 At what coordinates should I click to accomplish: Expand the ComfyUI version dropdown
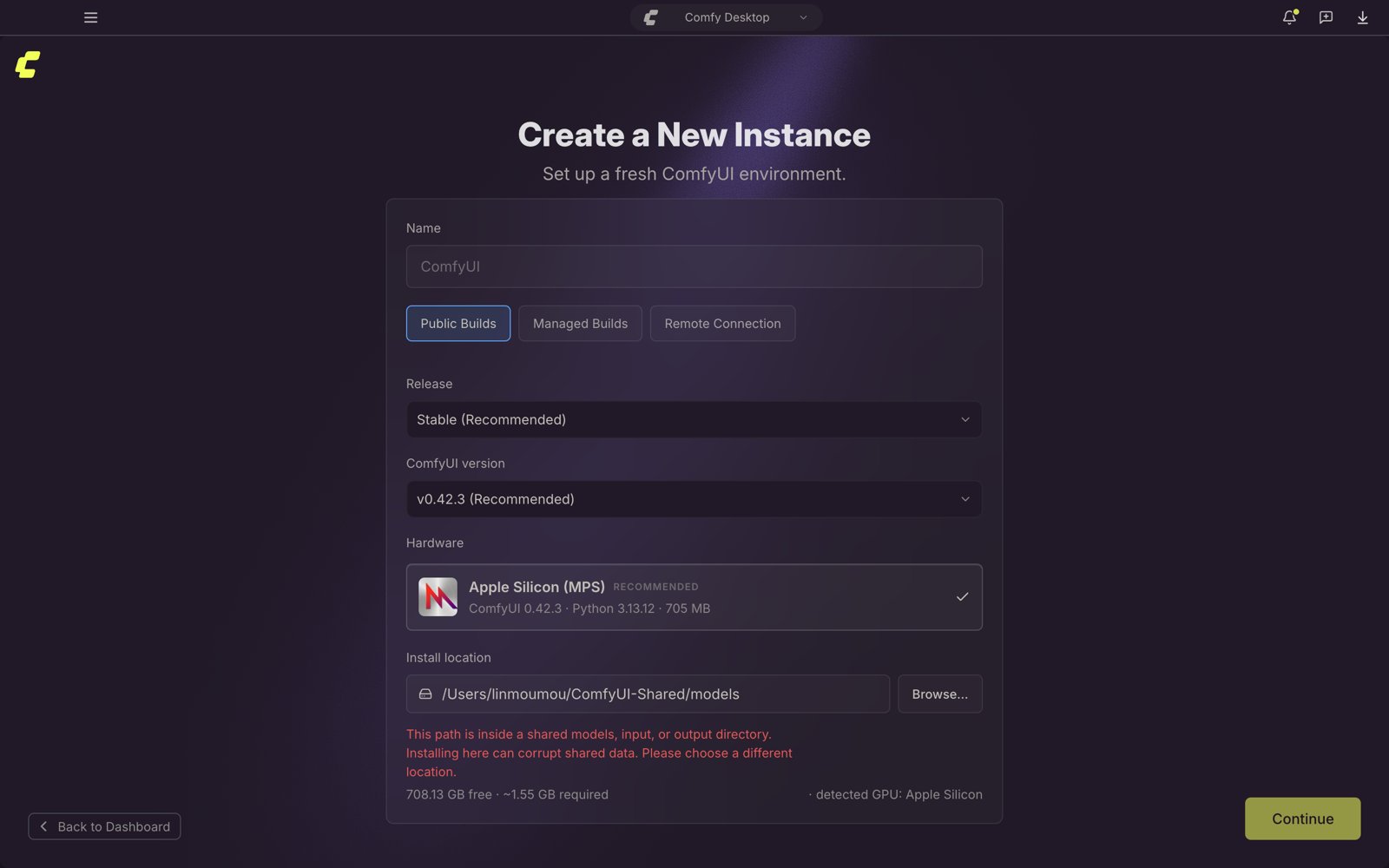(x=694, y=499)
